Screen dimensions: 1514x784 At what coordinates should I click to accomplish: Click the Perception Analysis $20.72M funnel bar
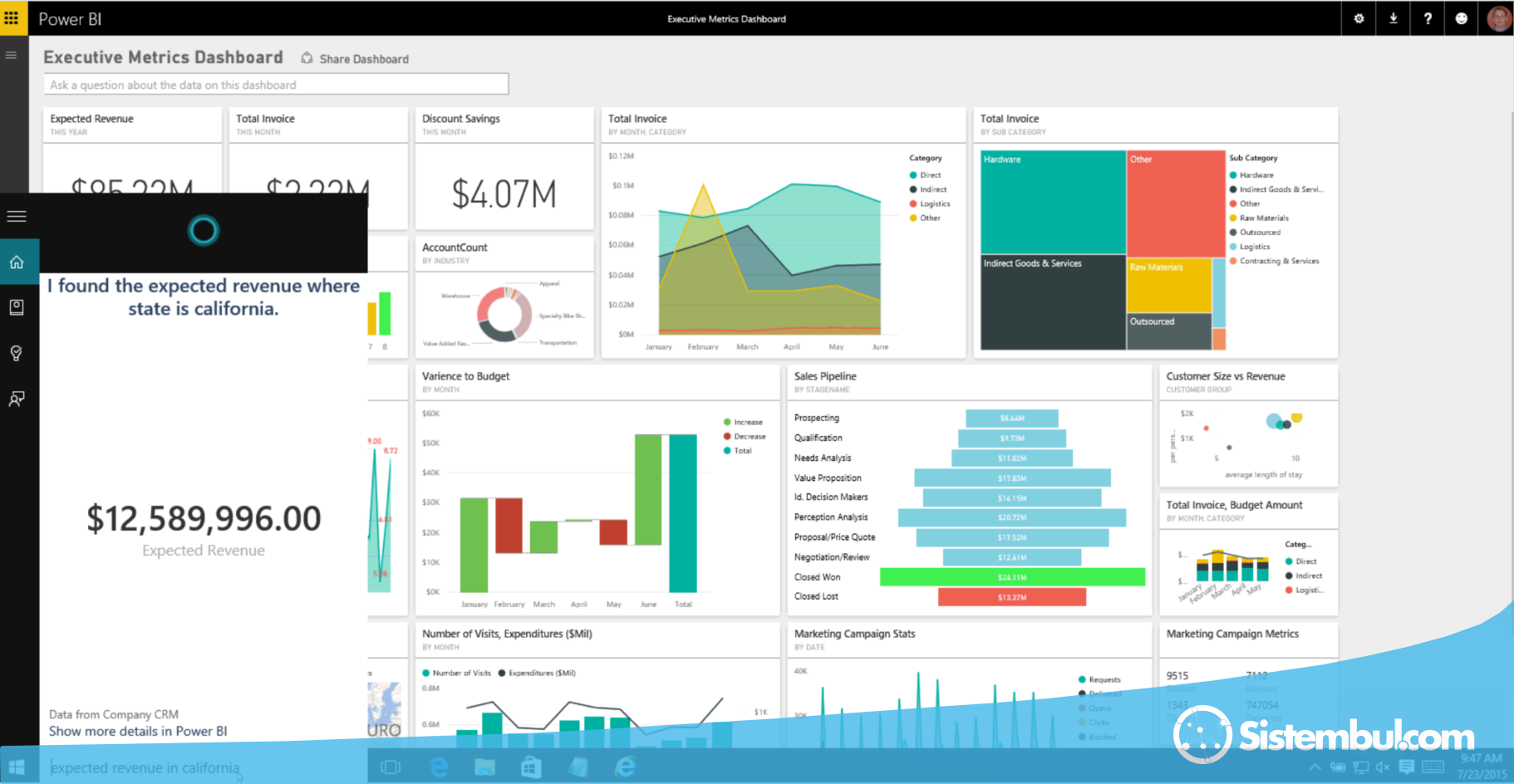tap(1012, 517)
